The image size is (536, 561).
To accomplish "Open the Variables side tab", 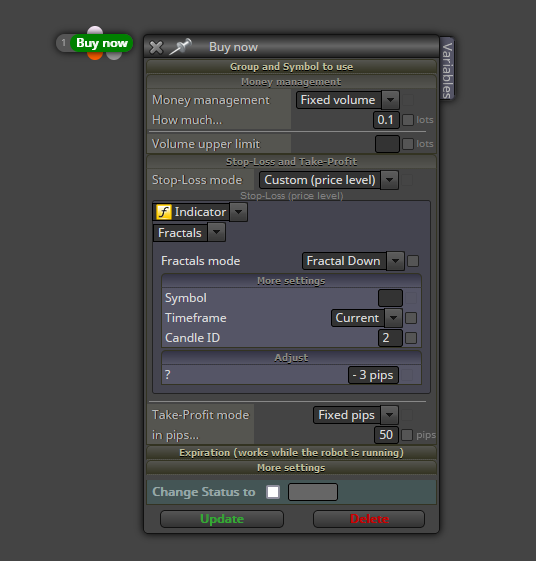I will tap(447, 69).
